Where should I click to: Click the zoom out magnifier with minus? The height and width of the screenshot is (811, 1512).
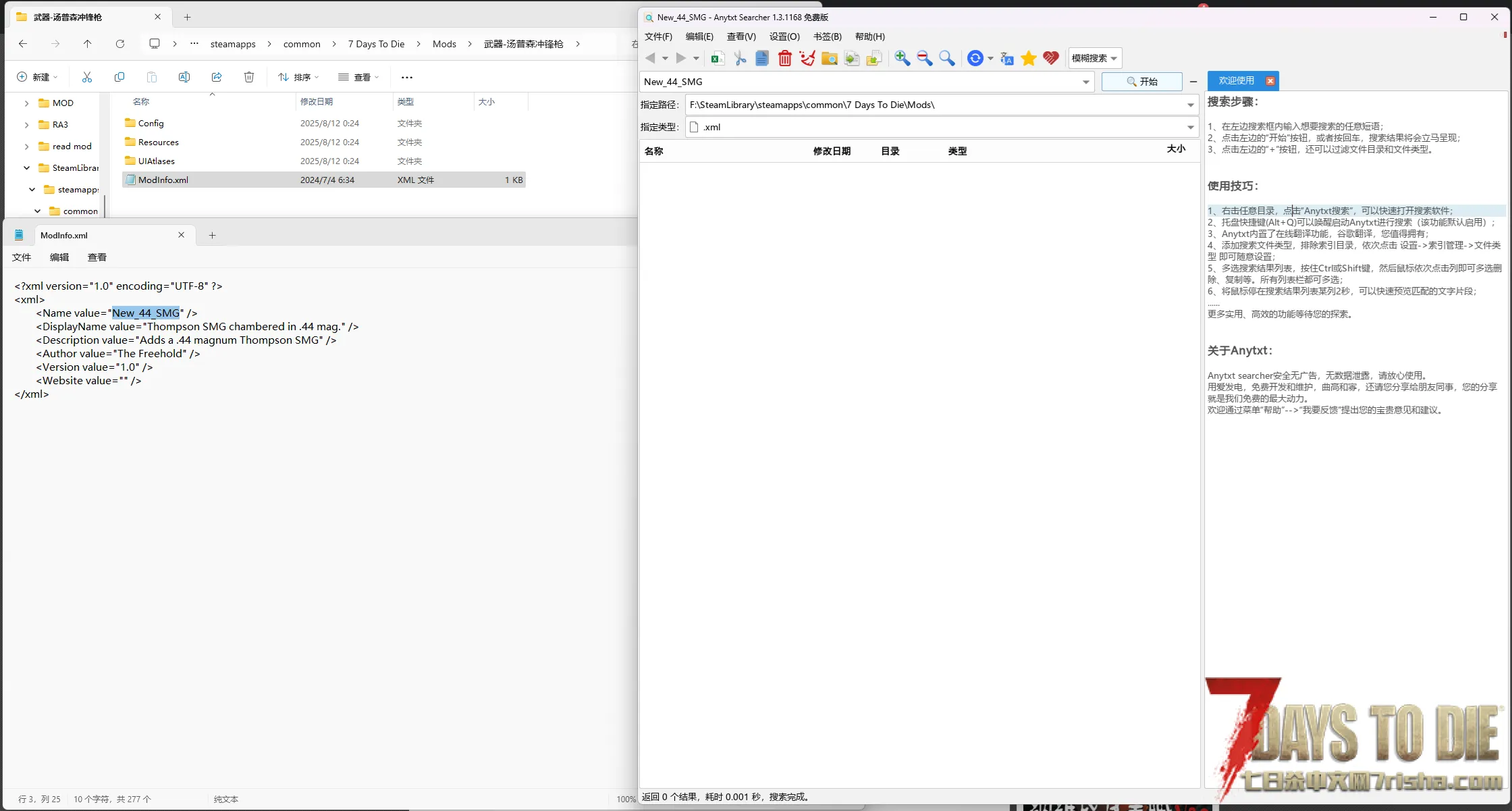point(925,58)
